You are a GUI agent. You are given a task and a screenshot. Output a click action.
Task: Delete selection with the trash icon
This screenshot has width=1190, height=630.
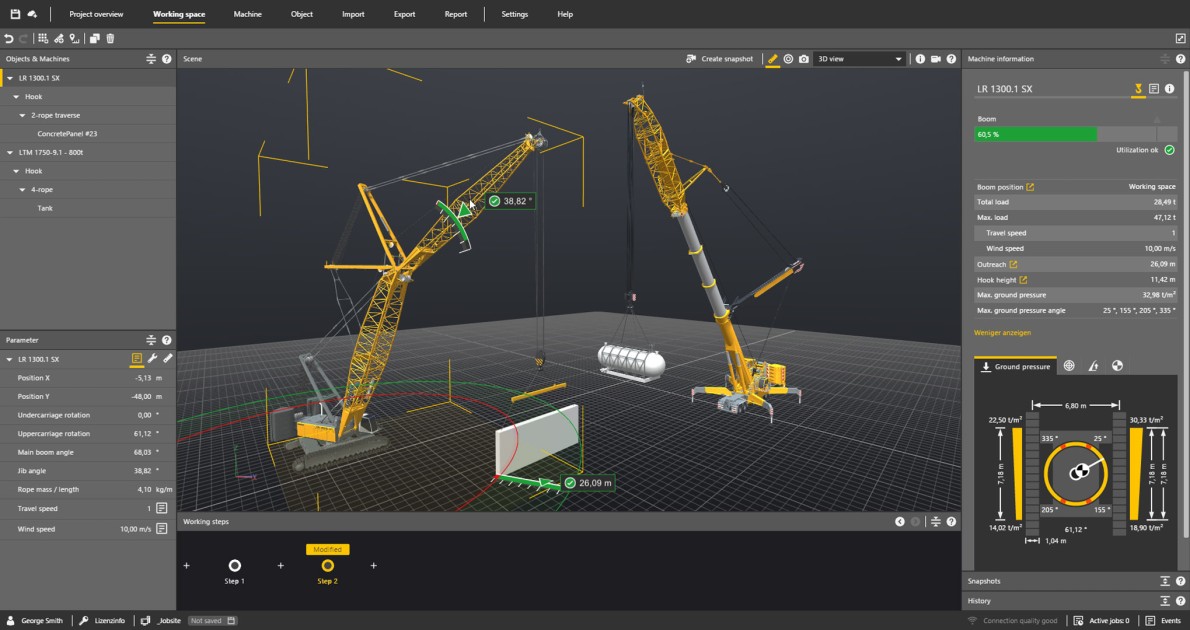click(110, 39)
